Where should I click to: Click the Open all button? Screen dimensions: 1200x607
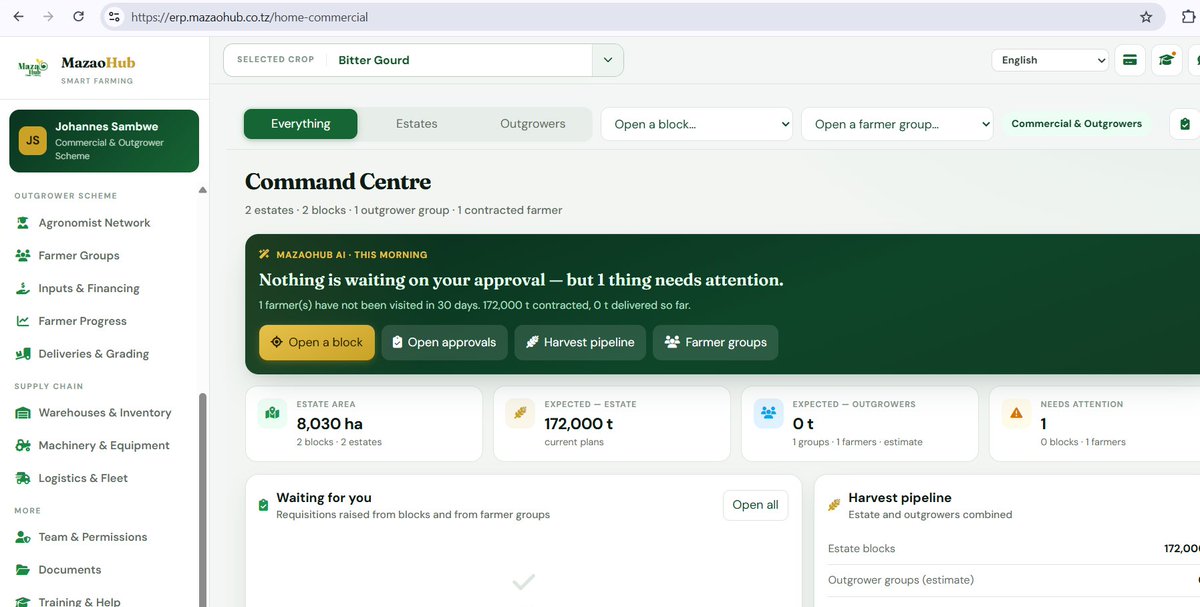[755, 505]
